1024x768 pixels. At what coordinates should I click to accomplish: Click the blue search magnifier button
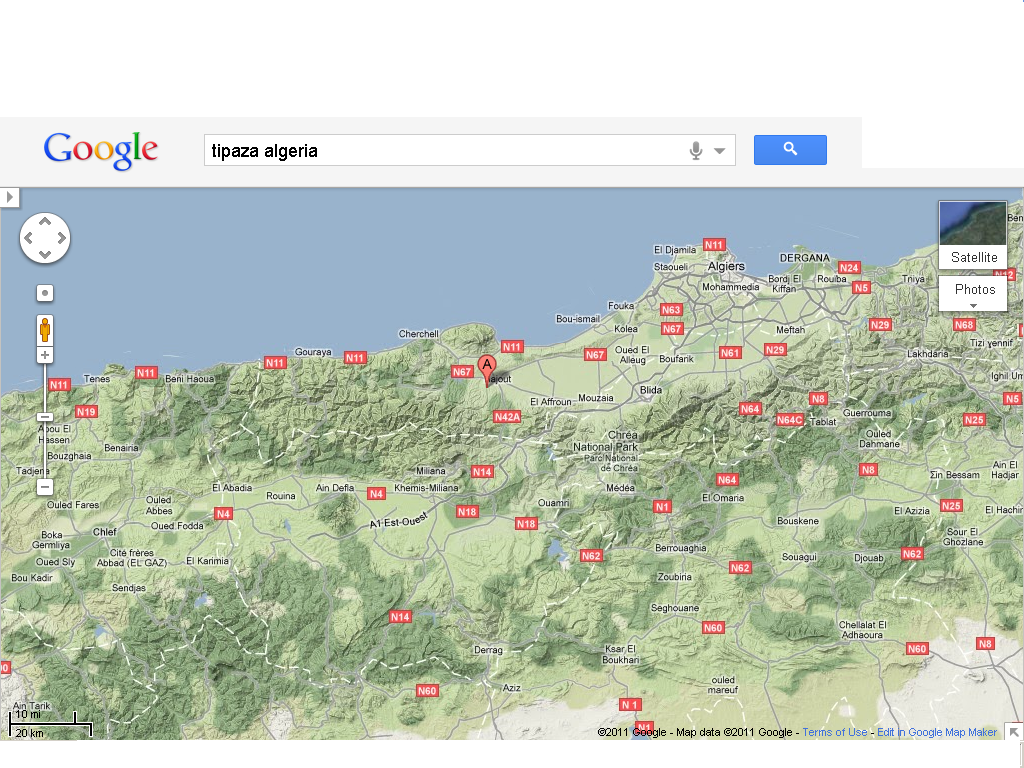[790, 149]
